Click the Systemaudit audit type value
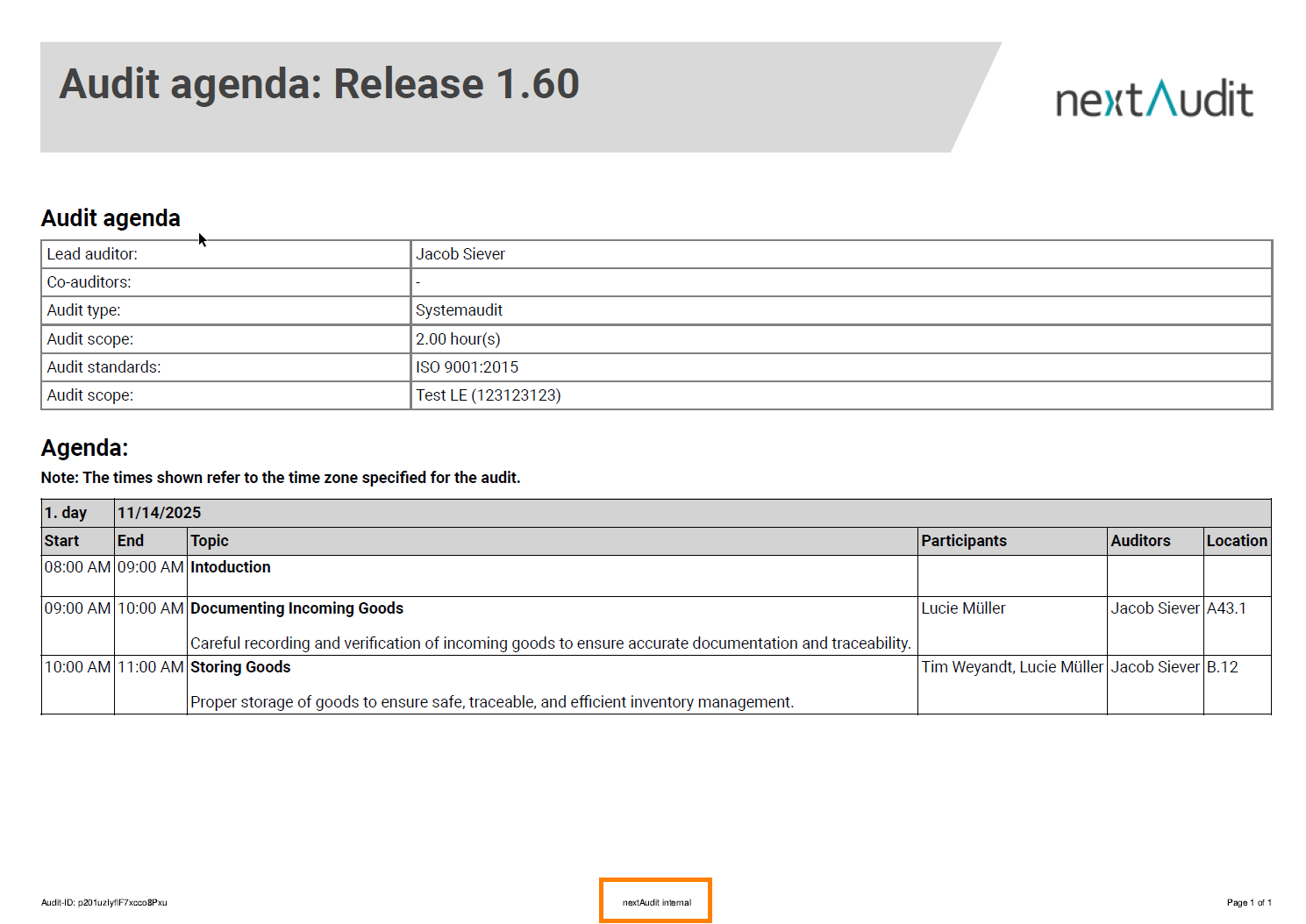The width and height of the screenshot is (1306, 924). (x=459, y=310)
